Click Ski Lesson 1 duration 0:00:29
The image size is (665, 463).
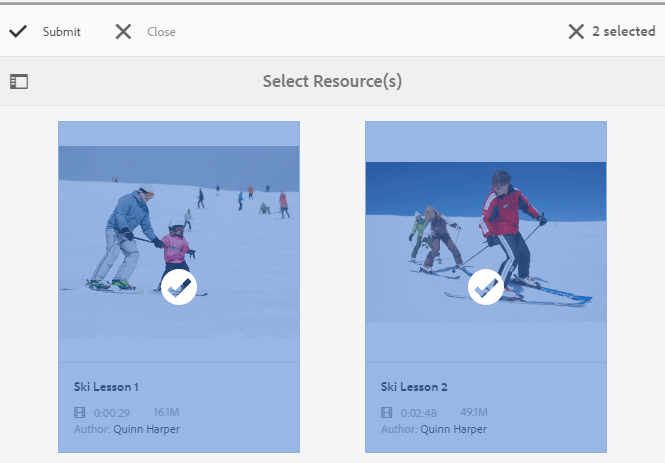coord(111,412)
